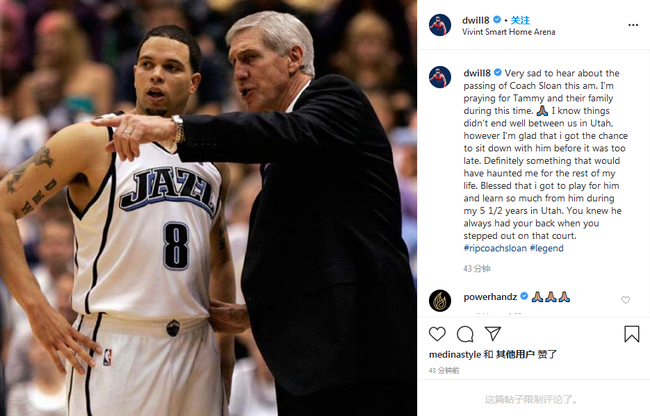Open the Vivint Smart Home Arena location
650x416 pixels.
point(509,32)
